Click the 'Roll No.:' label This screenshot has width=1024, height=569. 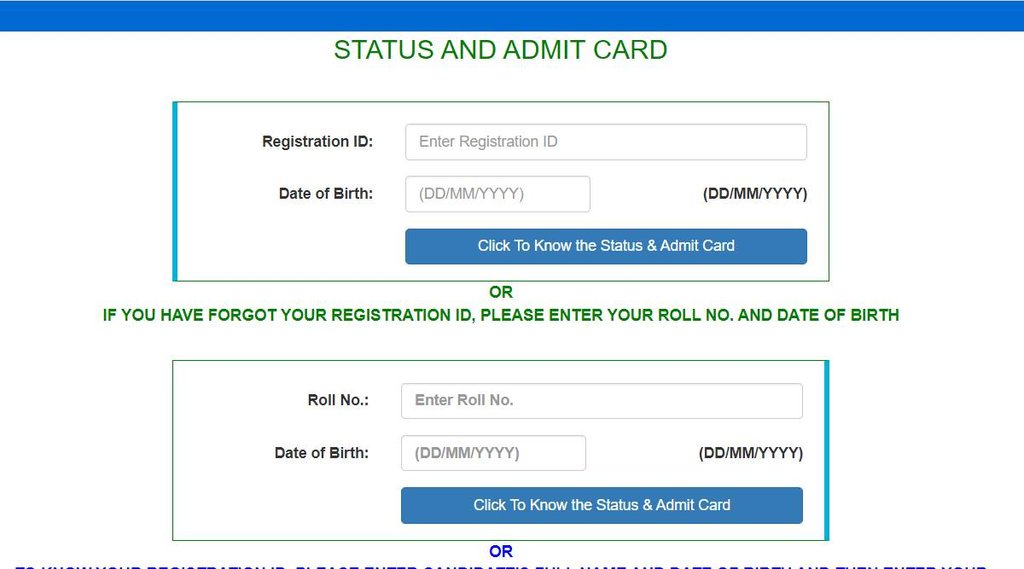(338, 400)
